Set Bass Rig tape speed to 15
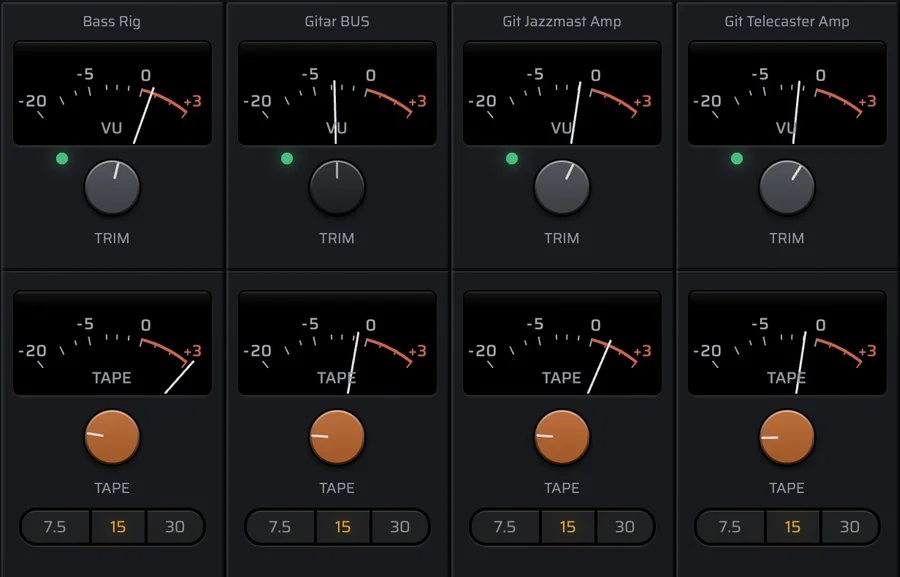900x577 pixels. click(x=118, y=526)
